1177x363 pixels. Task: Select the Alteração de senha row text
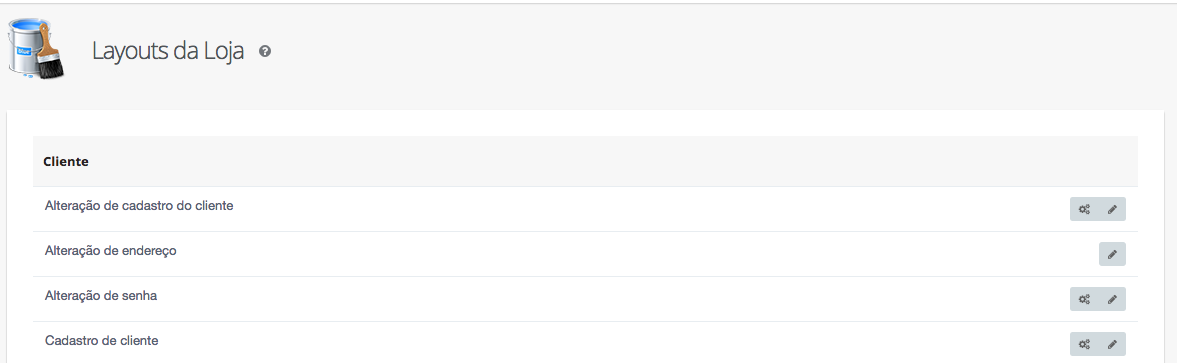[x=101, y=296]
